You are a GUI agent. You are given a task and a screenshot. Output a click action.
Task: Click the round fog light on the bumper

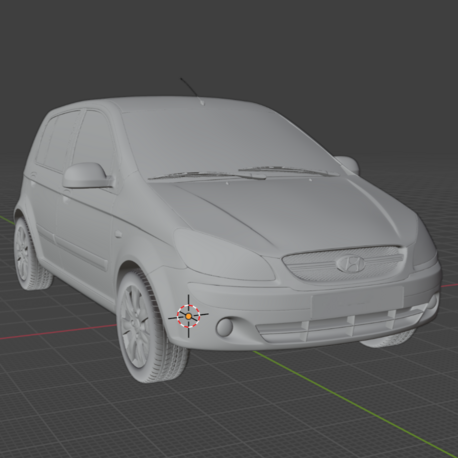225,327
